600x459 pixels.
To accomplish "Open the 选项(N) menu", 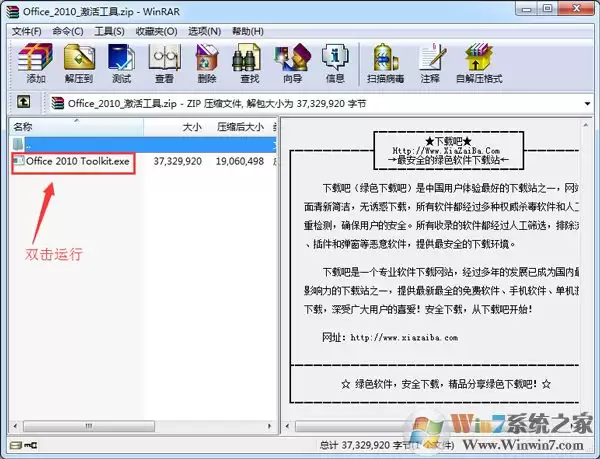I will [204, 31].
